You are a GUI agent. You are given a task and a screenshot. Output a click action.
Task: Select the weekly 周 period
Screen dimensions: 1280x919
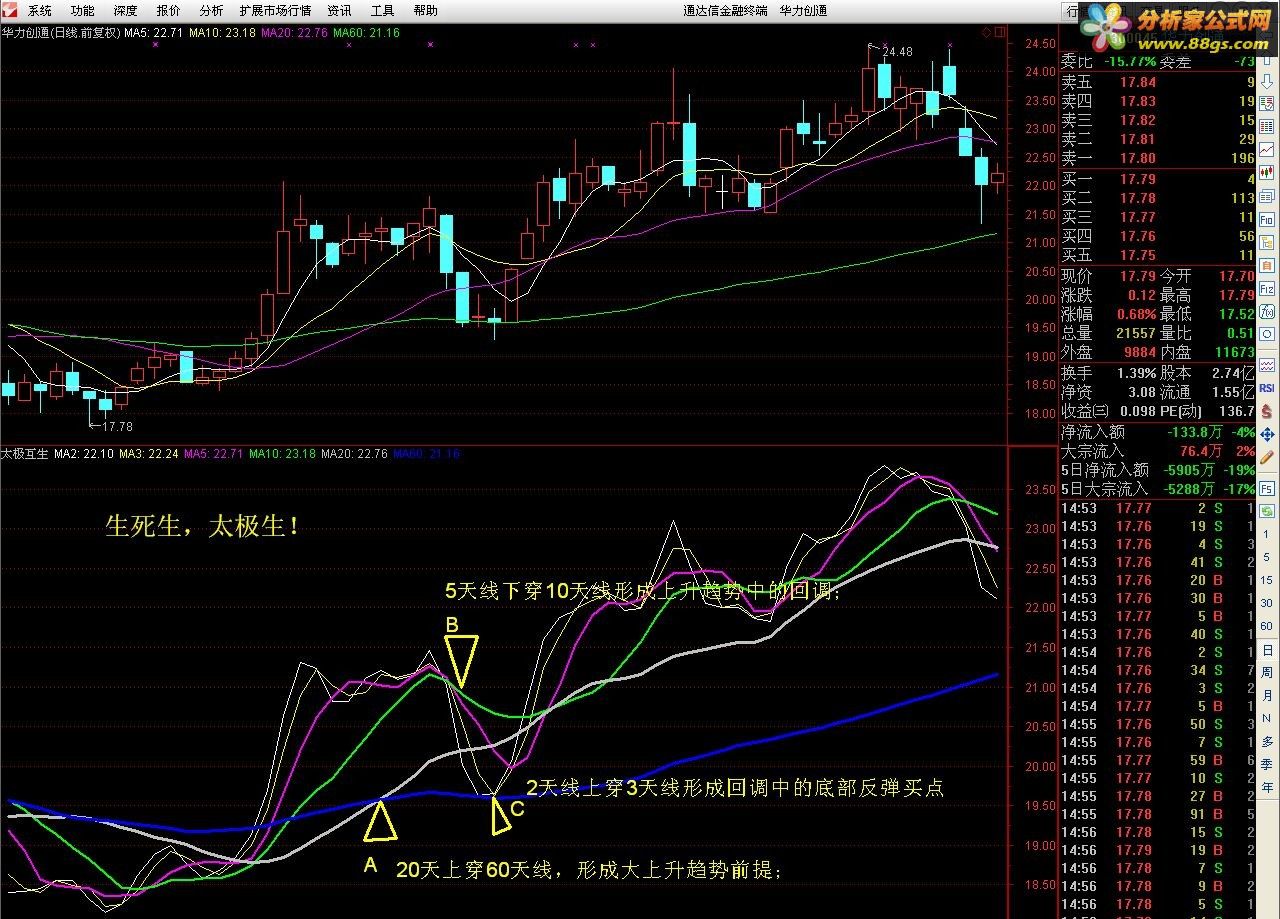(x=1267, y=673)
